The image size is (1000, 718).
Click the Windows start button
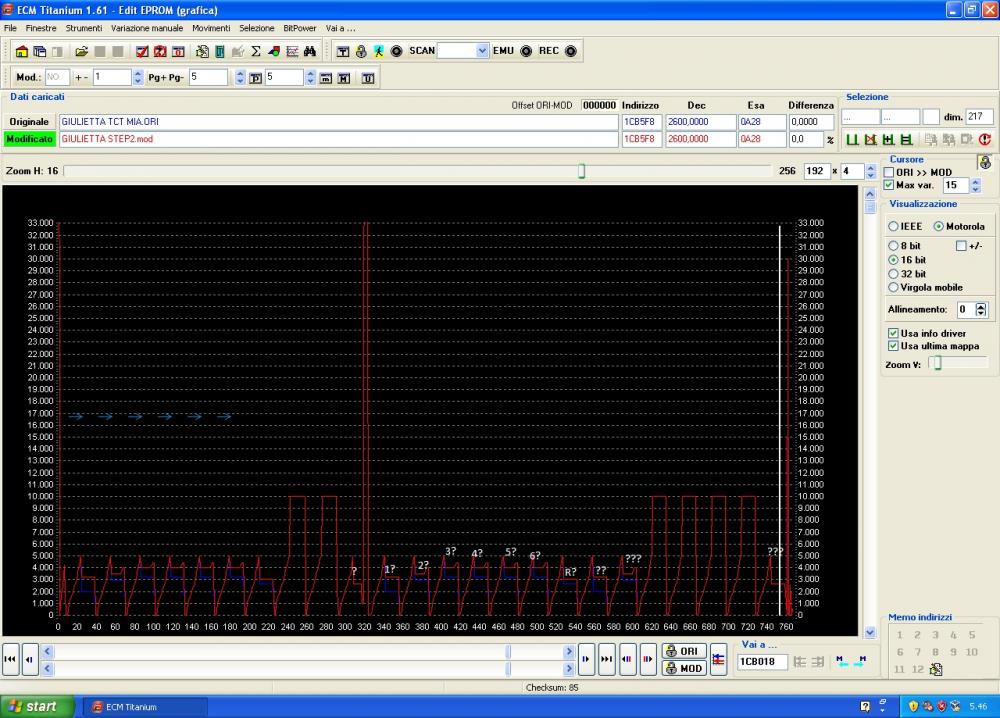[x=36, y=707]
